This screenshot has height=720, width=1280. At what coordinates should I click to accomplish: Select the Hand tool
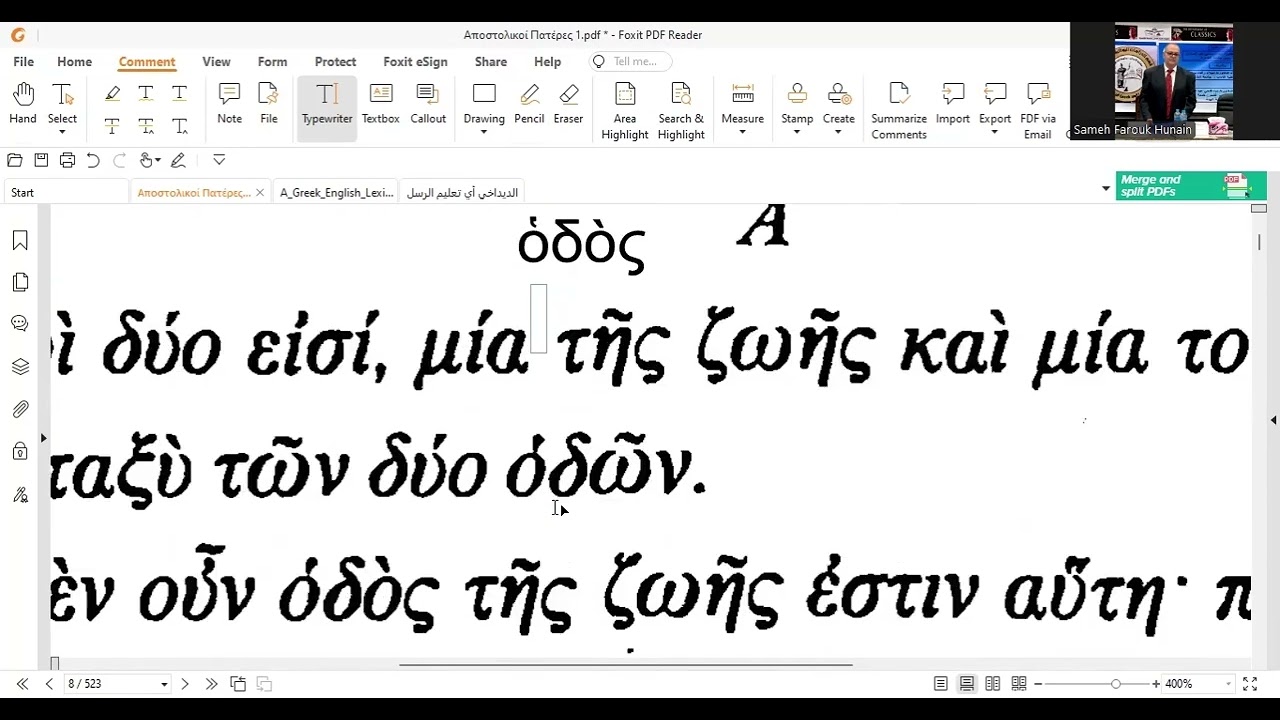tap(23, 105)
